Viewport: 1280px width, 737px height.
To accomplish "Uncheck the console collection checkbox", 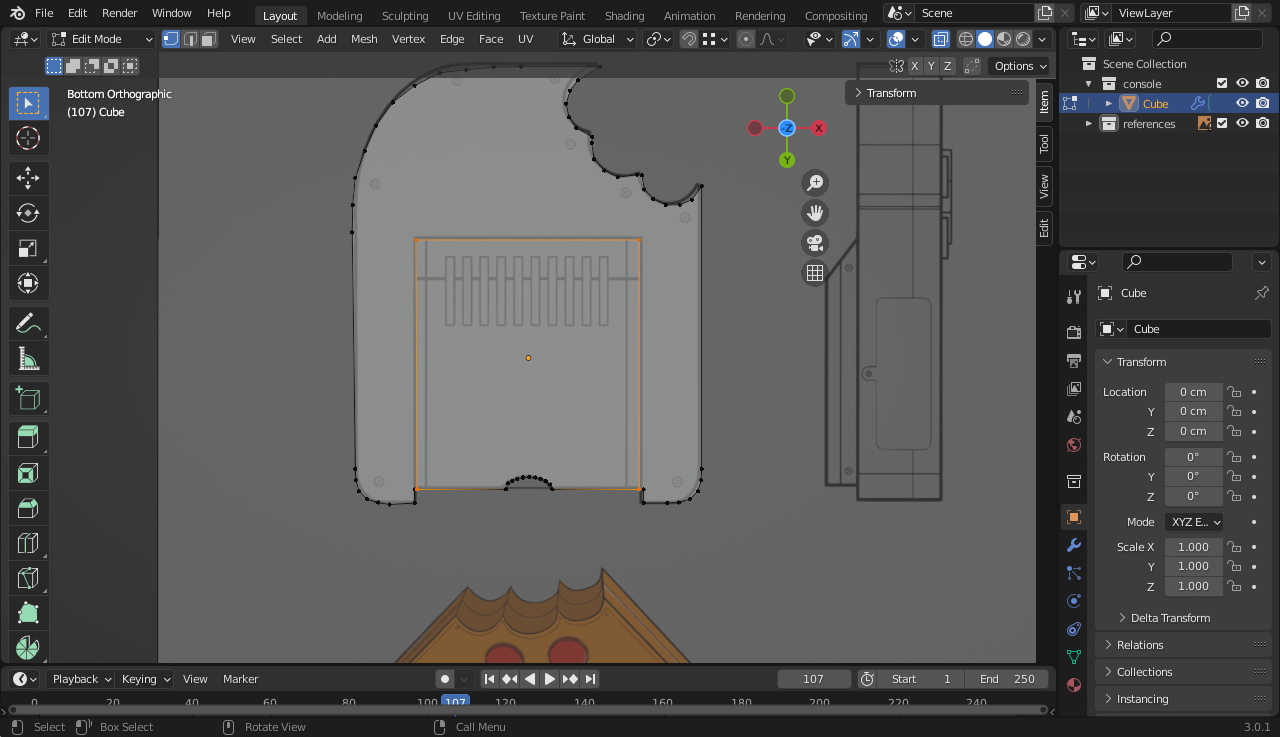I will (x=1222, y=84).
